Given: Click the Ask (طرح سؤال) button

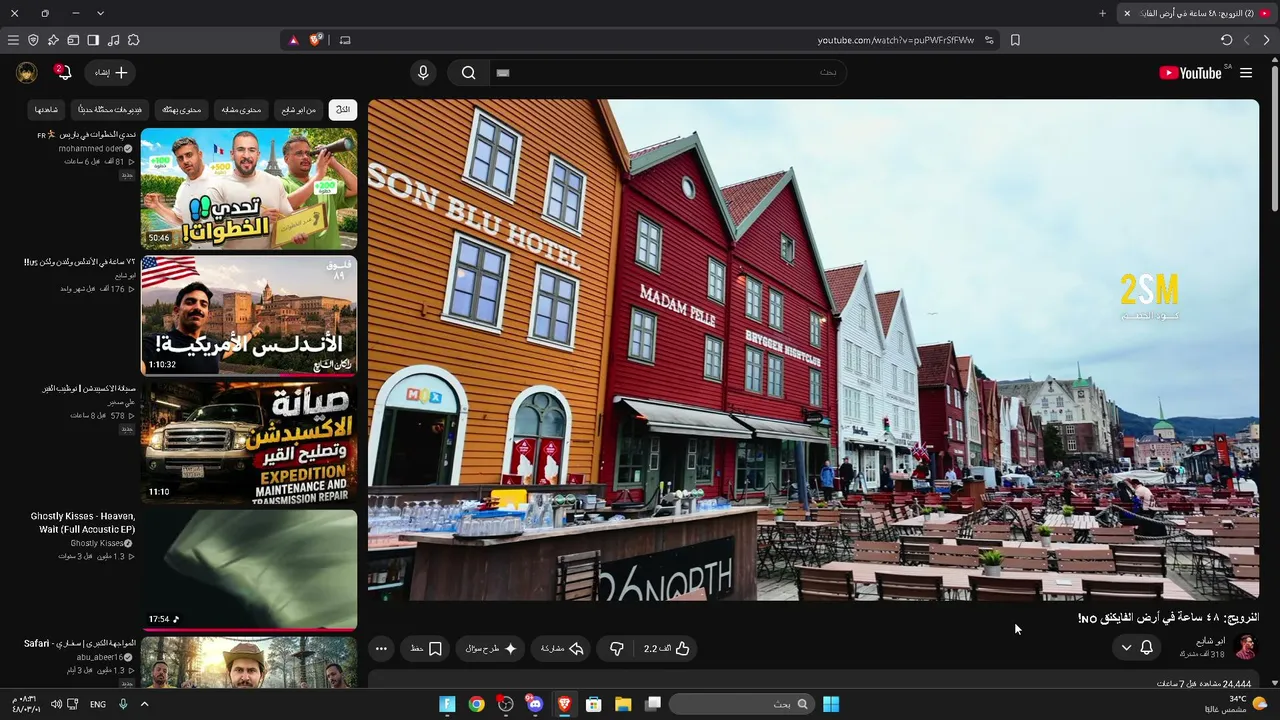Looking at the screenshot, I should point(491,648).
